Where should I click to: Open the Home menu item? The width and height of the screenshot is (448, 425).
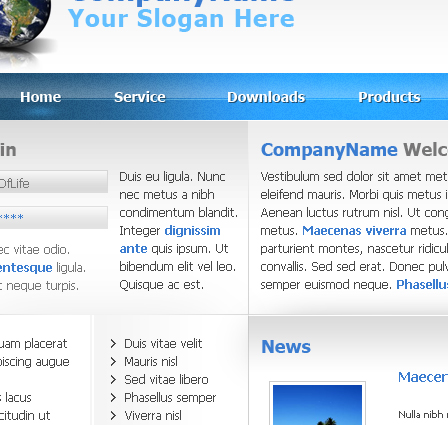click(x=40, y=97)
